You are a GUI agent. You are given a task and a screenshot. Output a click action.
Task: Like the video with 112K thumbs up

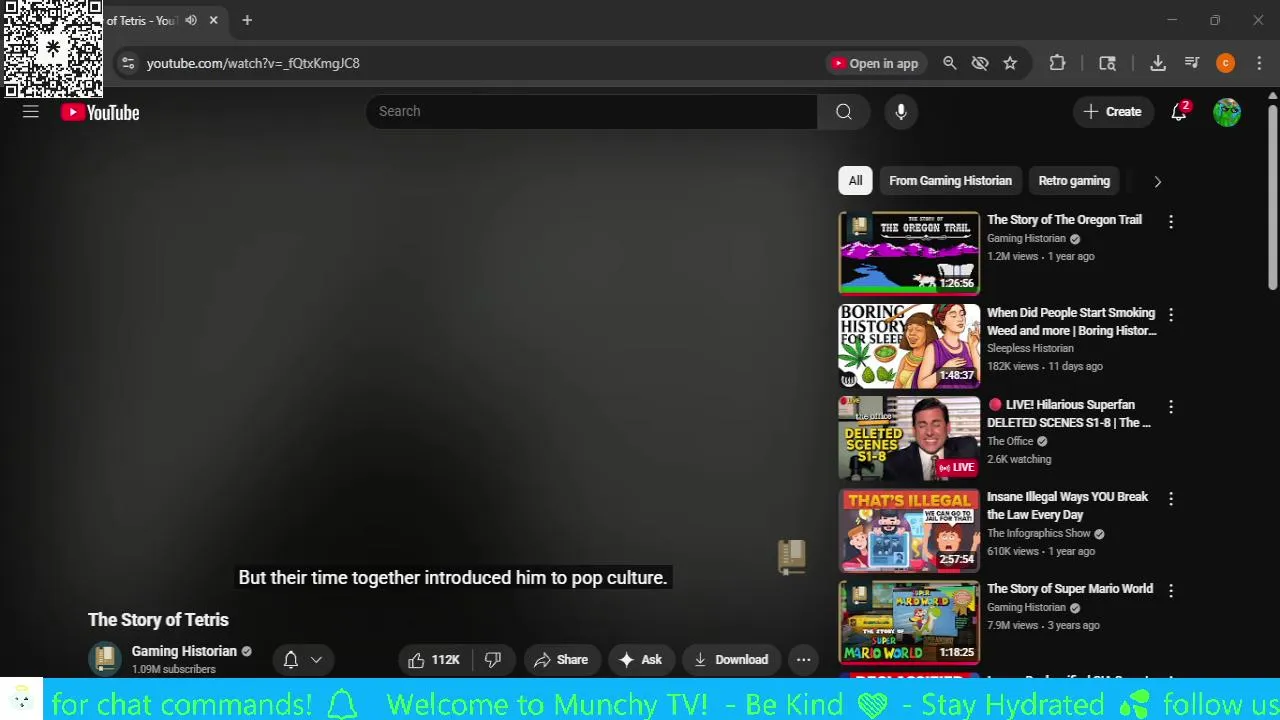[x=434, y=659]
